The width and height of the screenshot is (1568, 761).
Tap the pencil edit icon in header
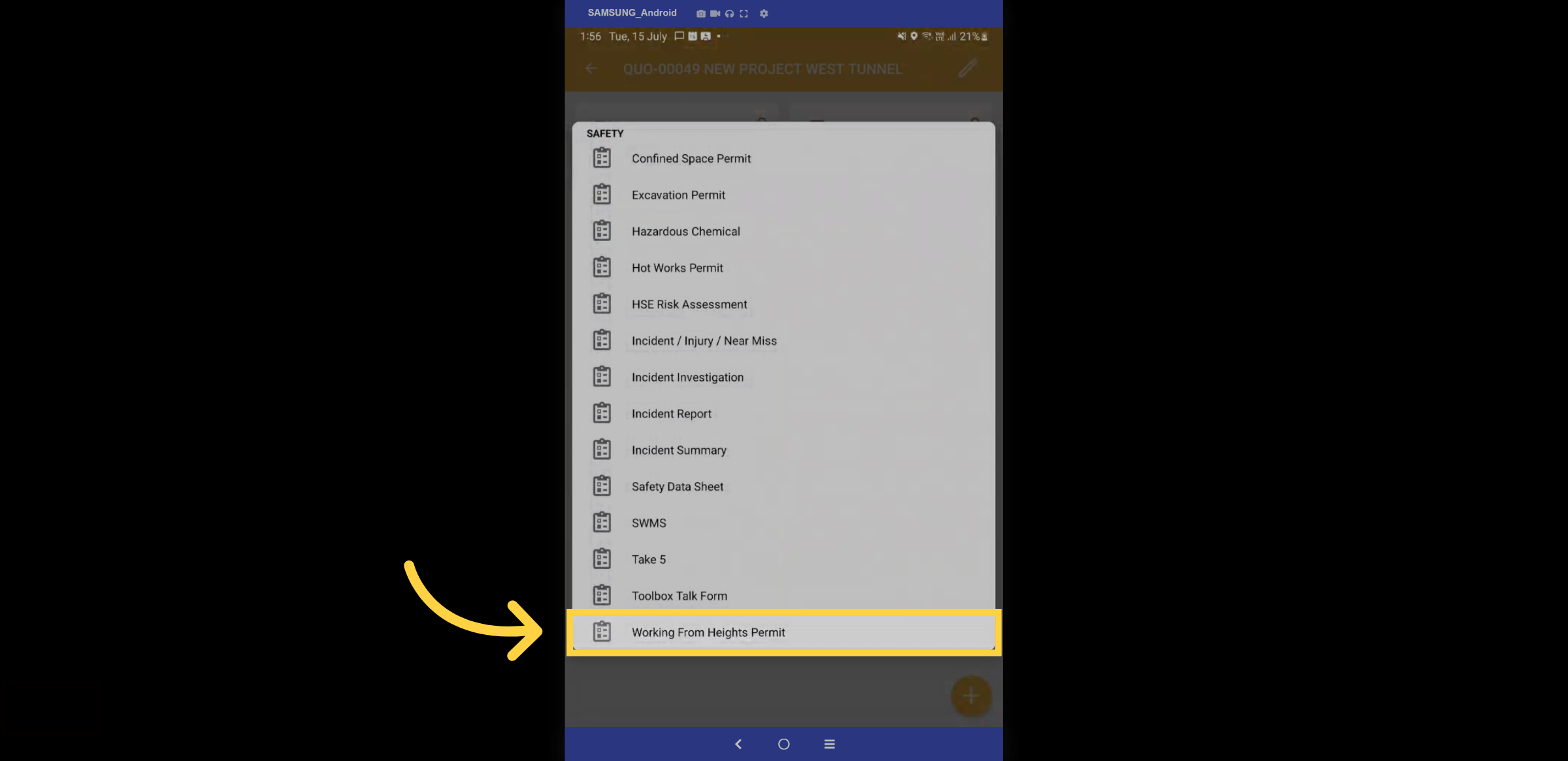click(x=968, y=69)
